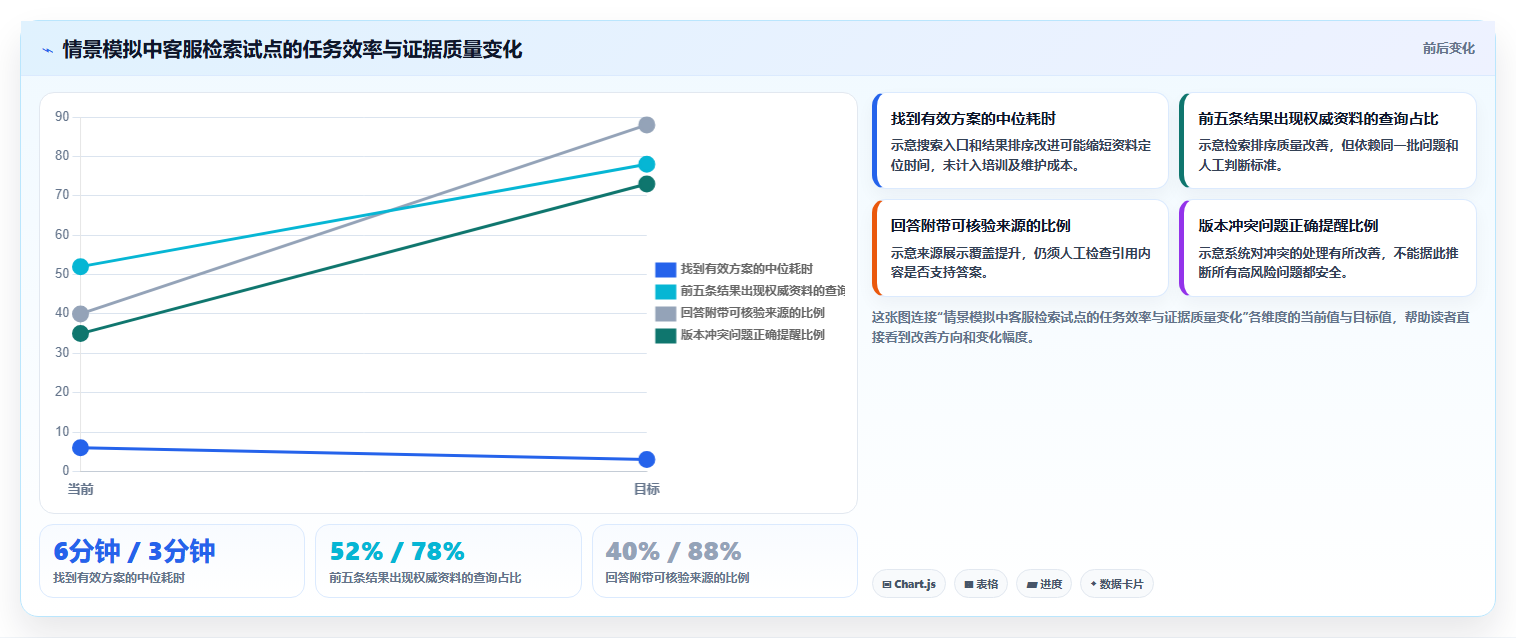Image resolution: width=1516 pixels, height=638 pixels.
Task: Select the cyan data point at 目标 value 78
Action: [646, 164]
